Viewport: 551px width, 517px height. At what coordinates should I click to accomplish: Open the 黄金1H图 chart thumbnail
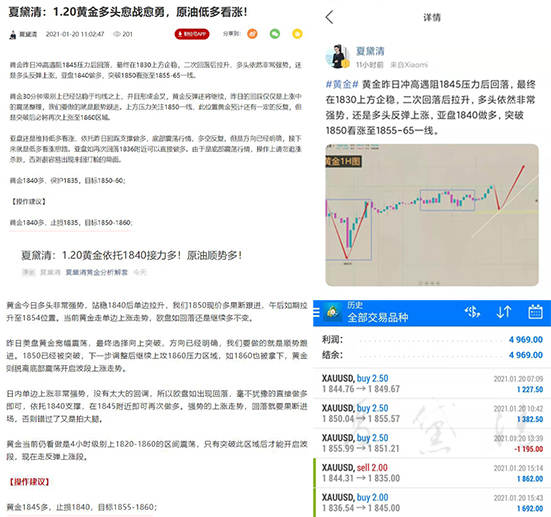[x=432, y=215]
